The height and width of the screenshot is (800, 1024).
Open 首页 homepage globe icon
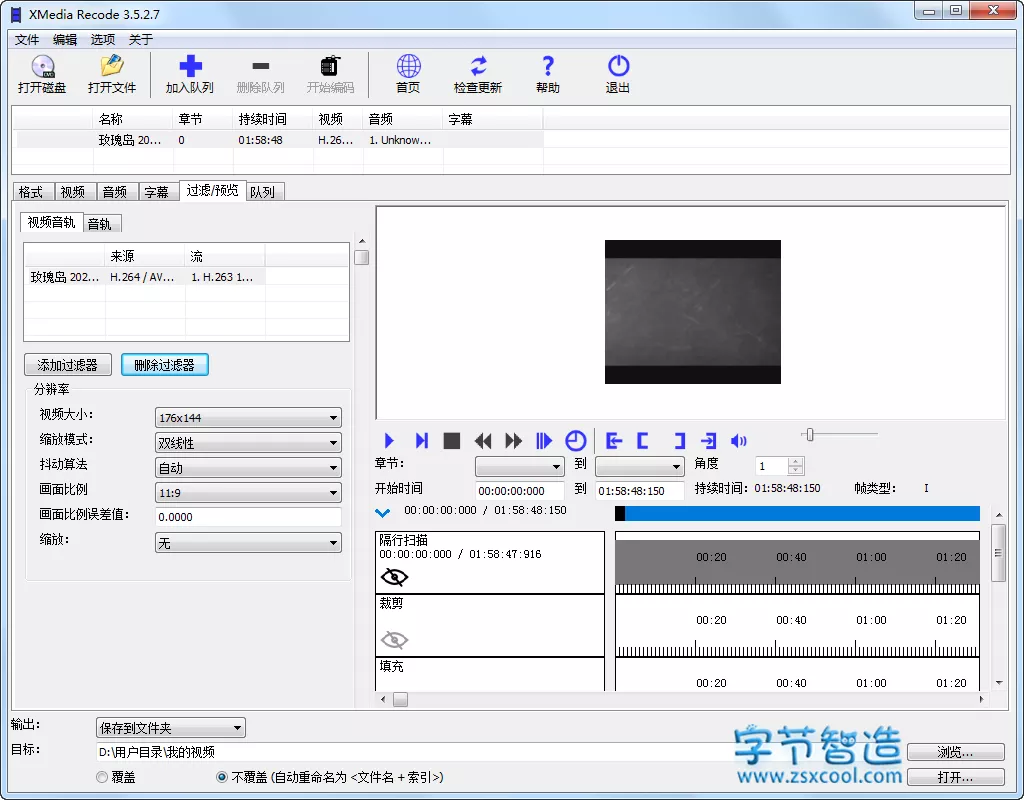point(408,74)
